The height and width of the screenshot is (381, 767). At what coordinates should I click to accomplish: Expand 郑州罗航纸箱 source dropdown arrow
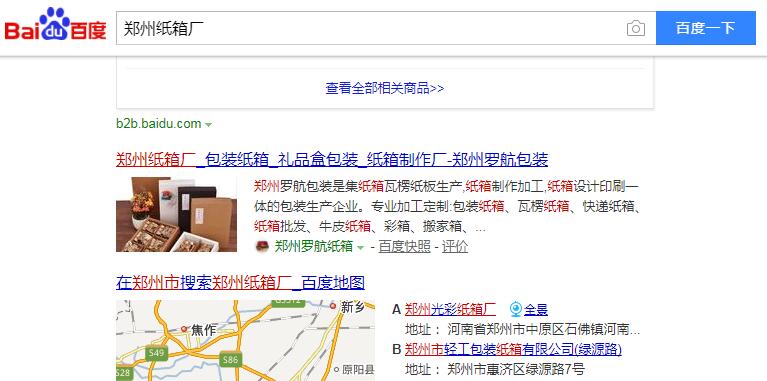(361, 247)
